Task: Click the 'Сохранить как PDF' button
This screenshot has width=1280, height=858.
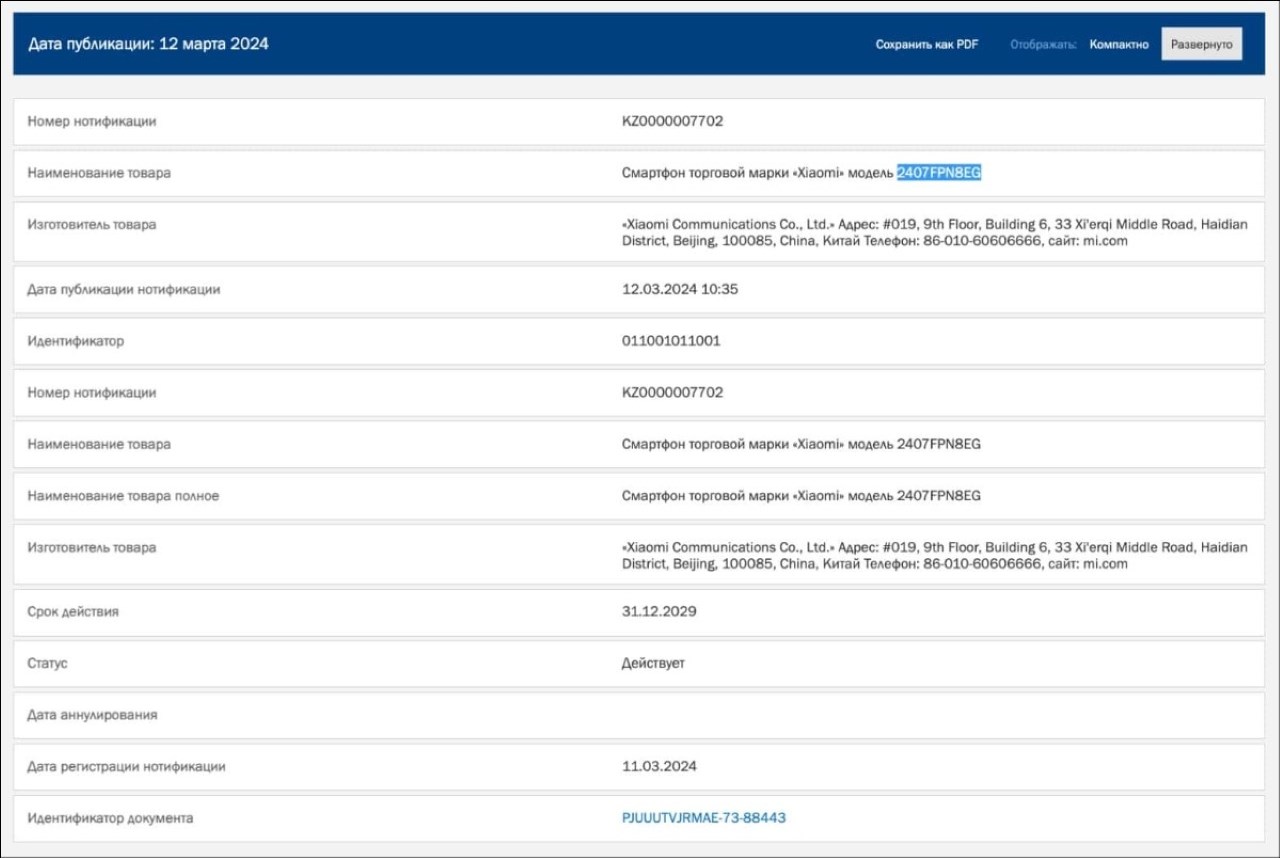Action: click(926, 44)
